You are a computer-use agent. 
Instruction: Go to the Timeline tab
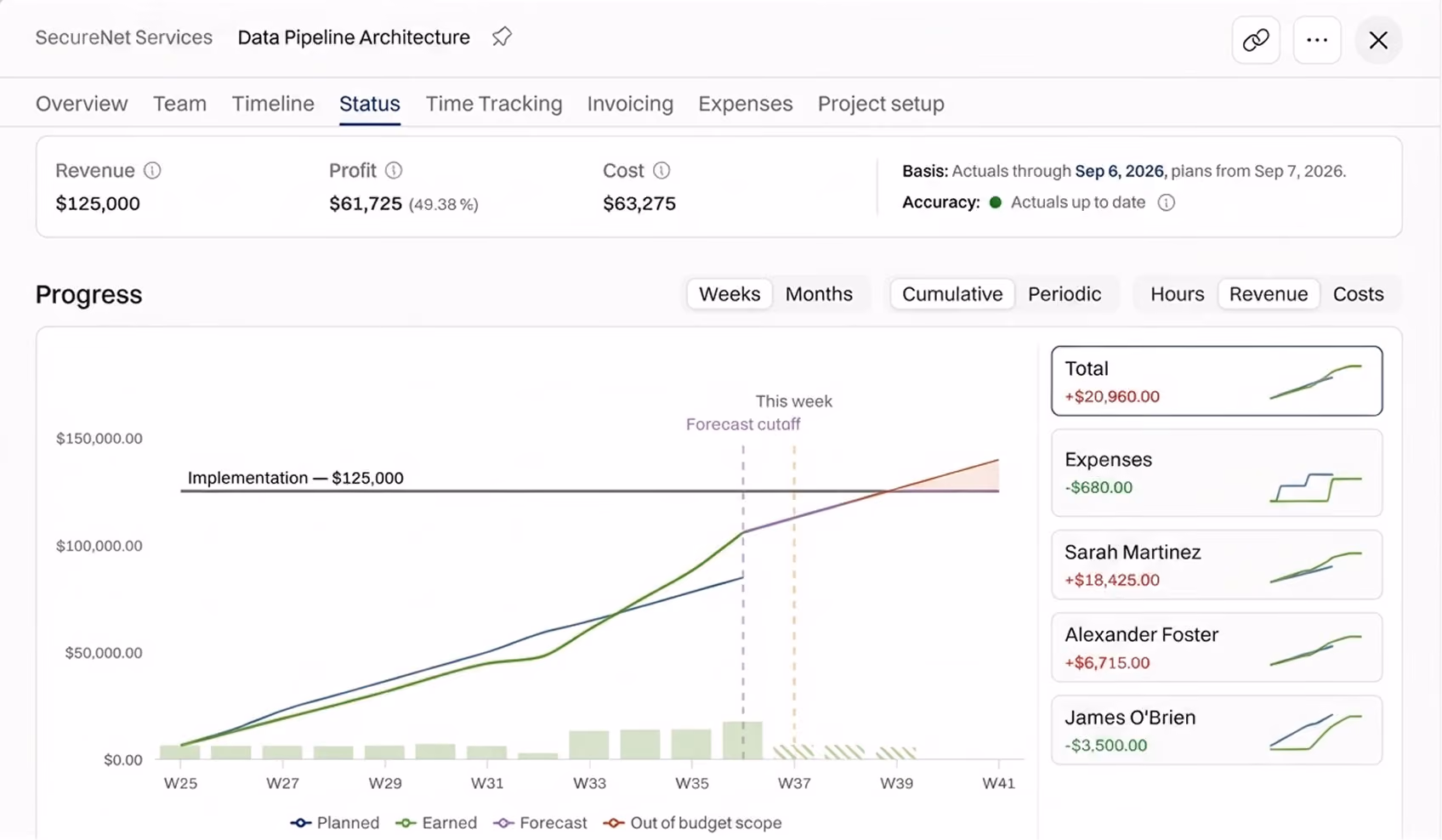[x=273, y=104]
